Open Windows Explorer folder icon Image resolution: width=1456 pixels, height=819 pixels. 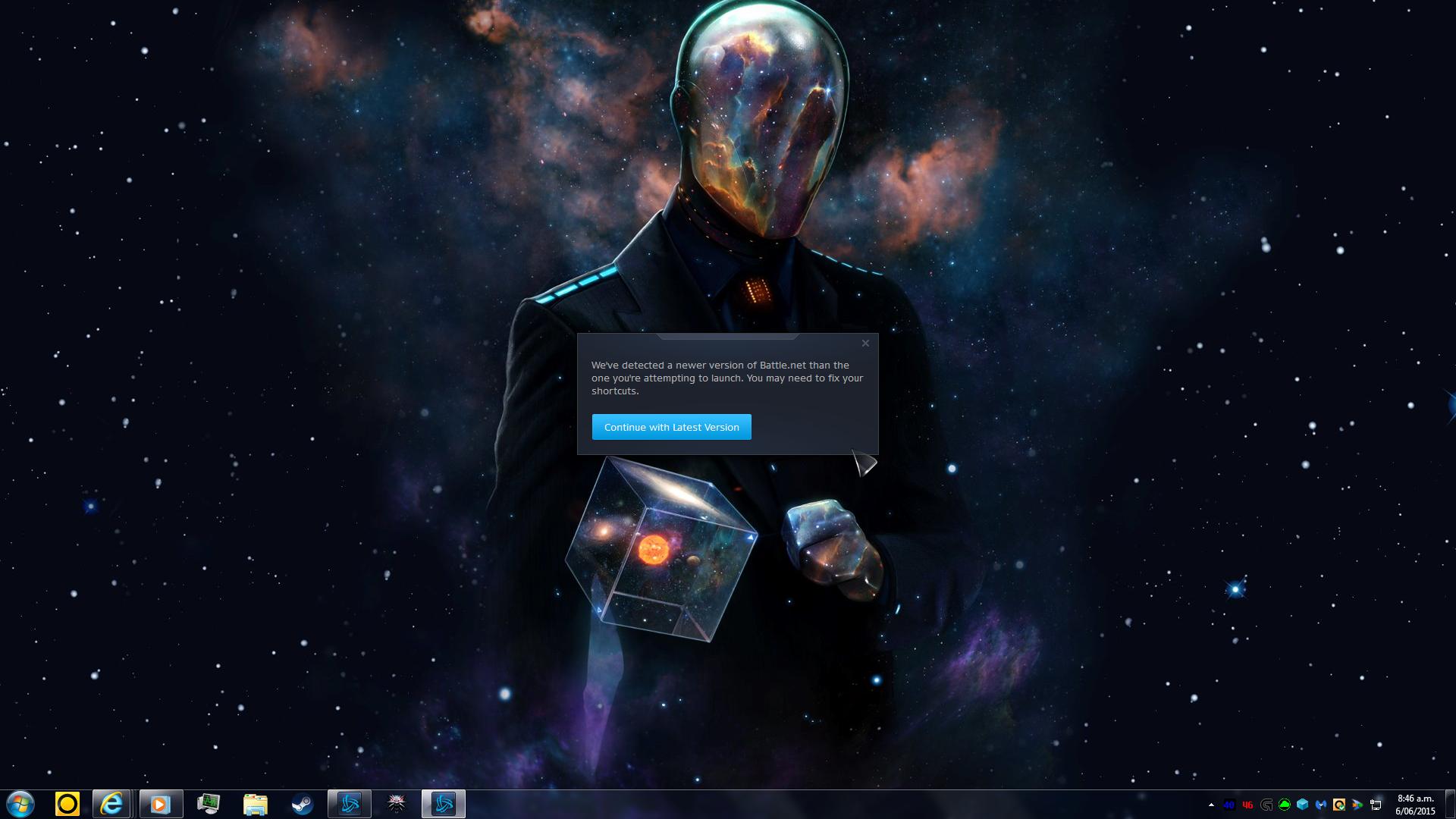pyautogui.click(x=256, y=804)
